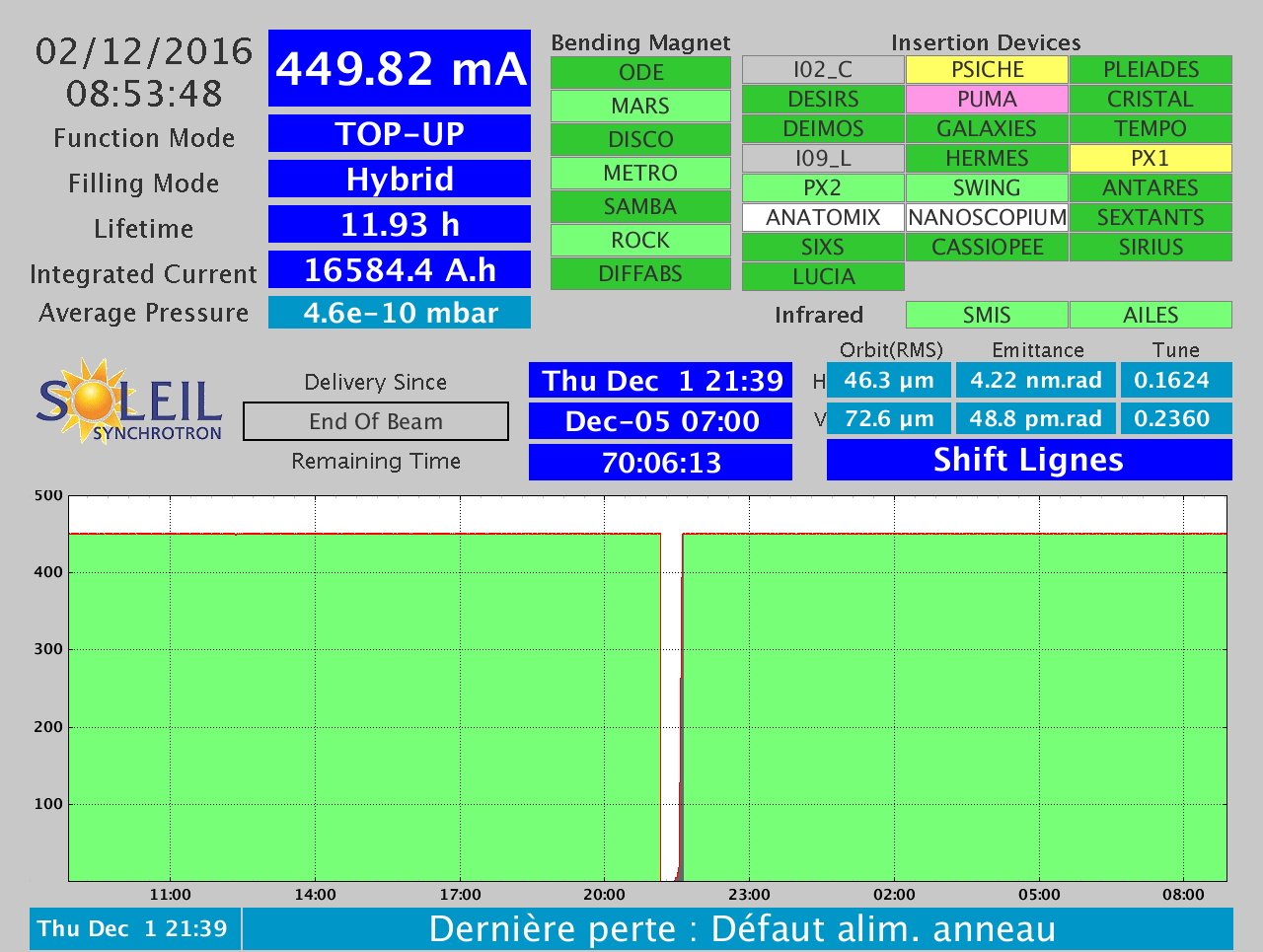This screenshot has width=1263, height=952.
Task: Select the 0.2360 tune value
Action: [1176, 418]
